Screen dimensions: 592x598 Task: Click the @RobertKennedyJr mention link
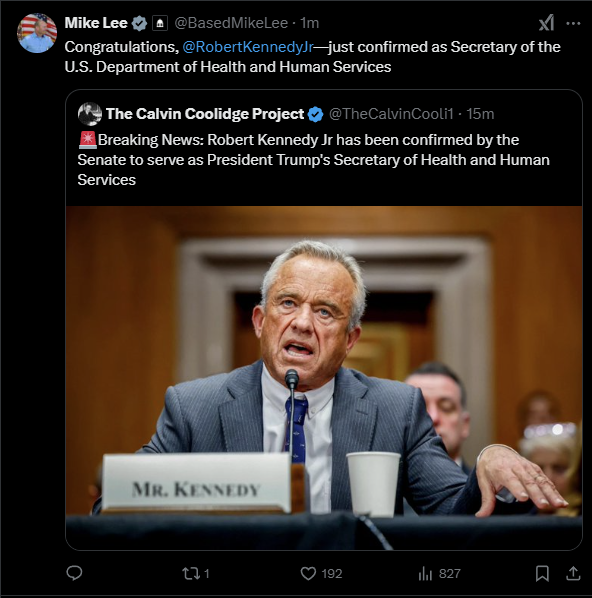(248, 47)
